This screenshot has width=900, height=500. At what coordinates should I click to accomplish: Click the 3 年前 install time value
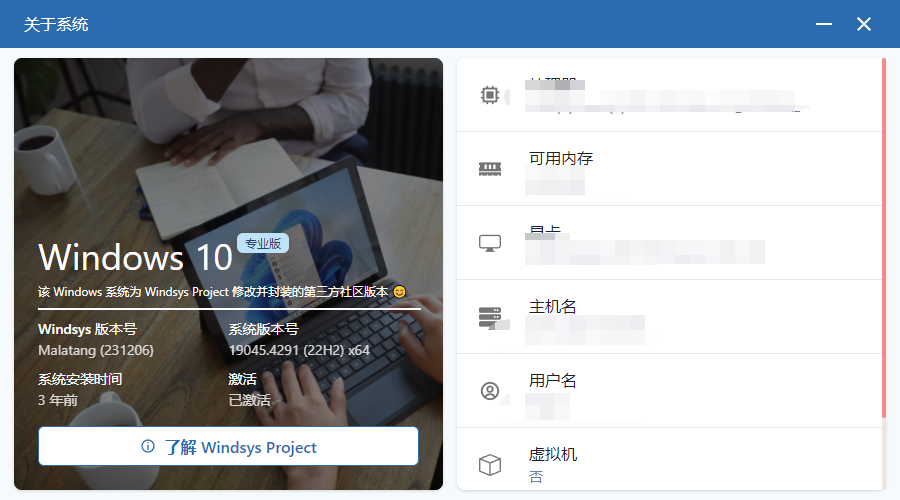[58, 400]
